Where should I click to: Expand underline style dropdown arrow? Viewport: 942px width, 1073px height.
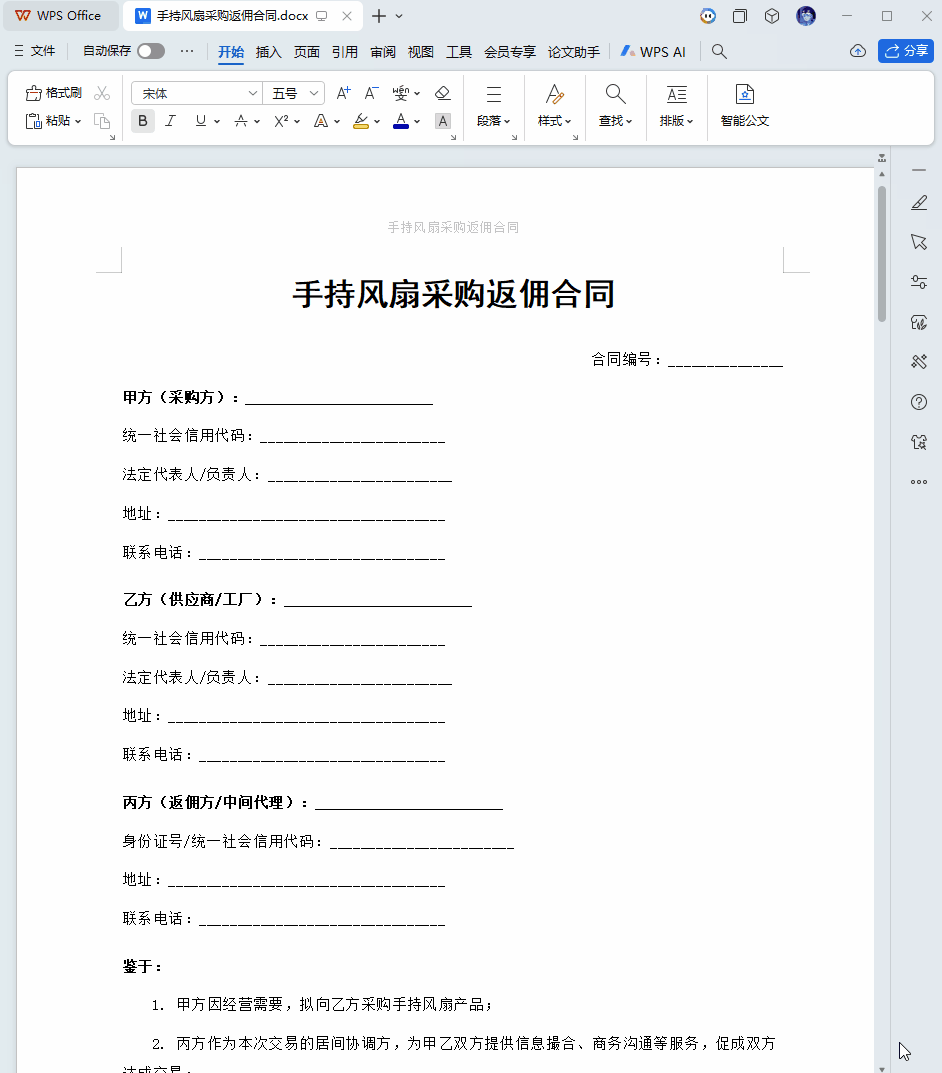click(x=217, y=121)
